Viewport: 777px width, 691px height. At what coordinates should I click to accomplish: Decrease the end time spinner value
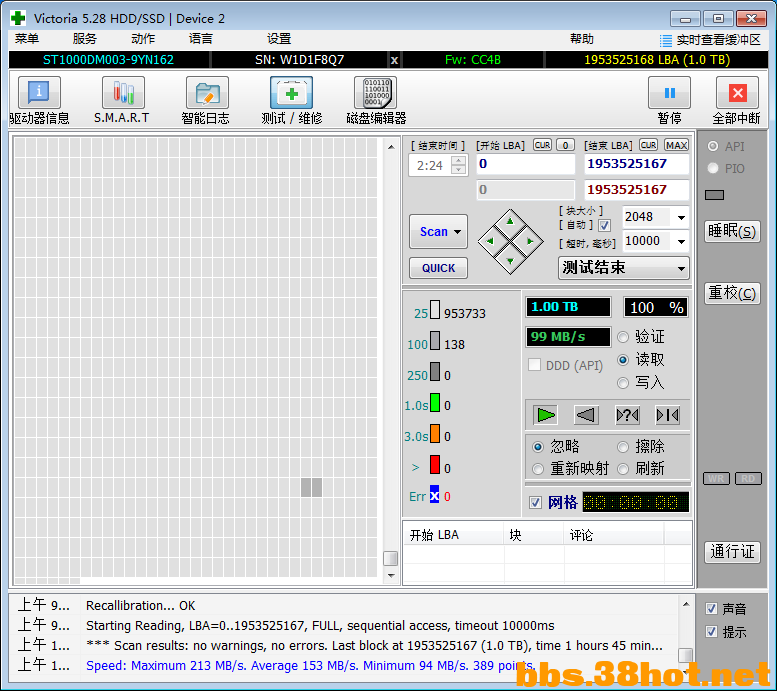(x=459, y=170)
